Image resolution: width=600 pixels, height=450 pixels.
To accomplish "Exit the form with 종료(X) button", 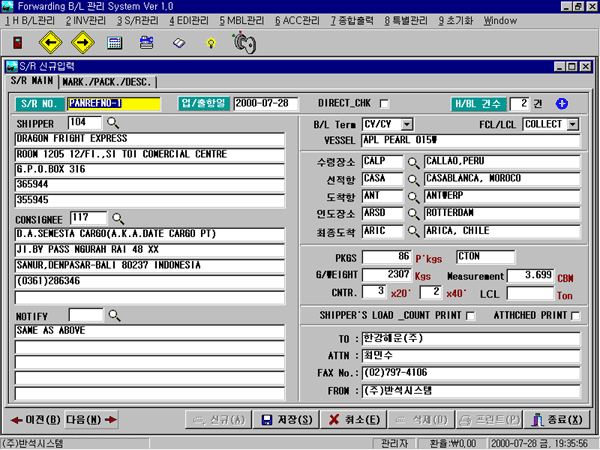I will coord(557,420).
